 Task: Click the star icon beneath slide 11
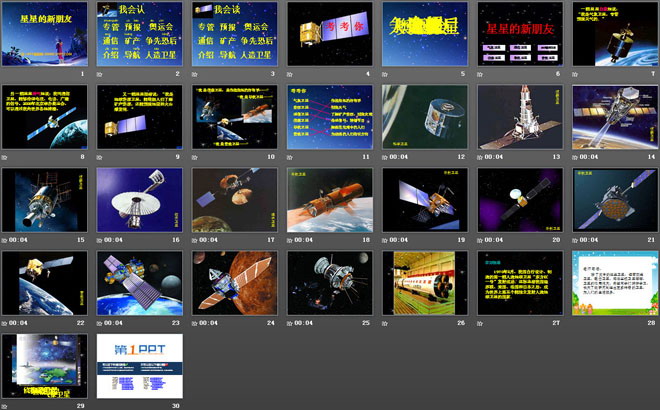pos(290,157)
